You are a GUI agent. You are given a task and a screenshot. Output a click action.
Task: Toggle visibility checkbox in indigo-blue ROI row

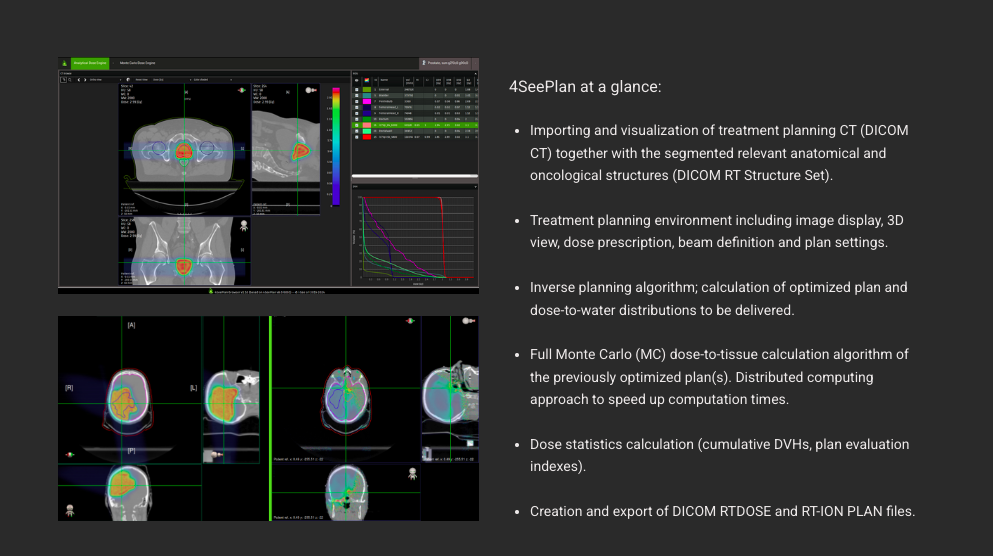click(357, 113)
